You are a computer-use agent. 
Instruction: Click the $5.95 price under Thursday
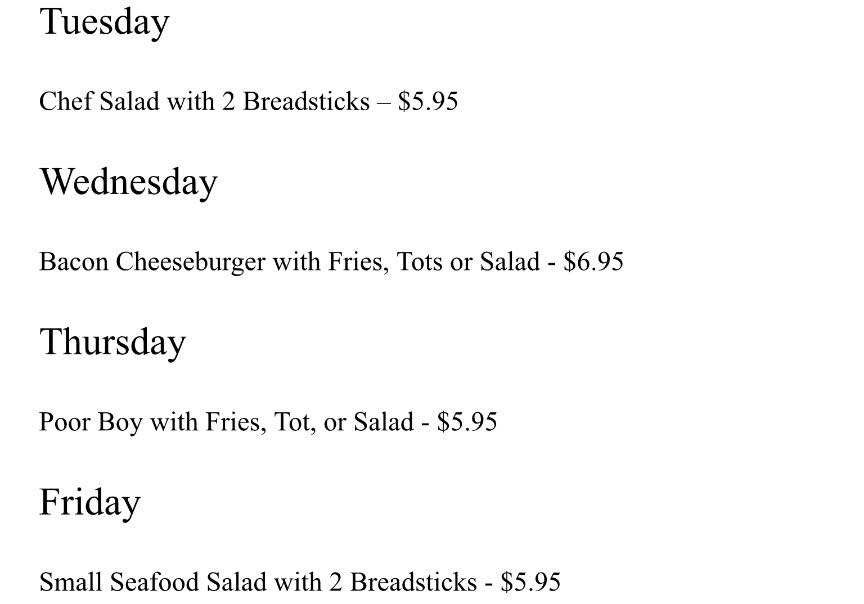(467, 422)
